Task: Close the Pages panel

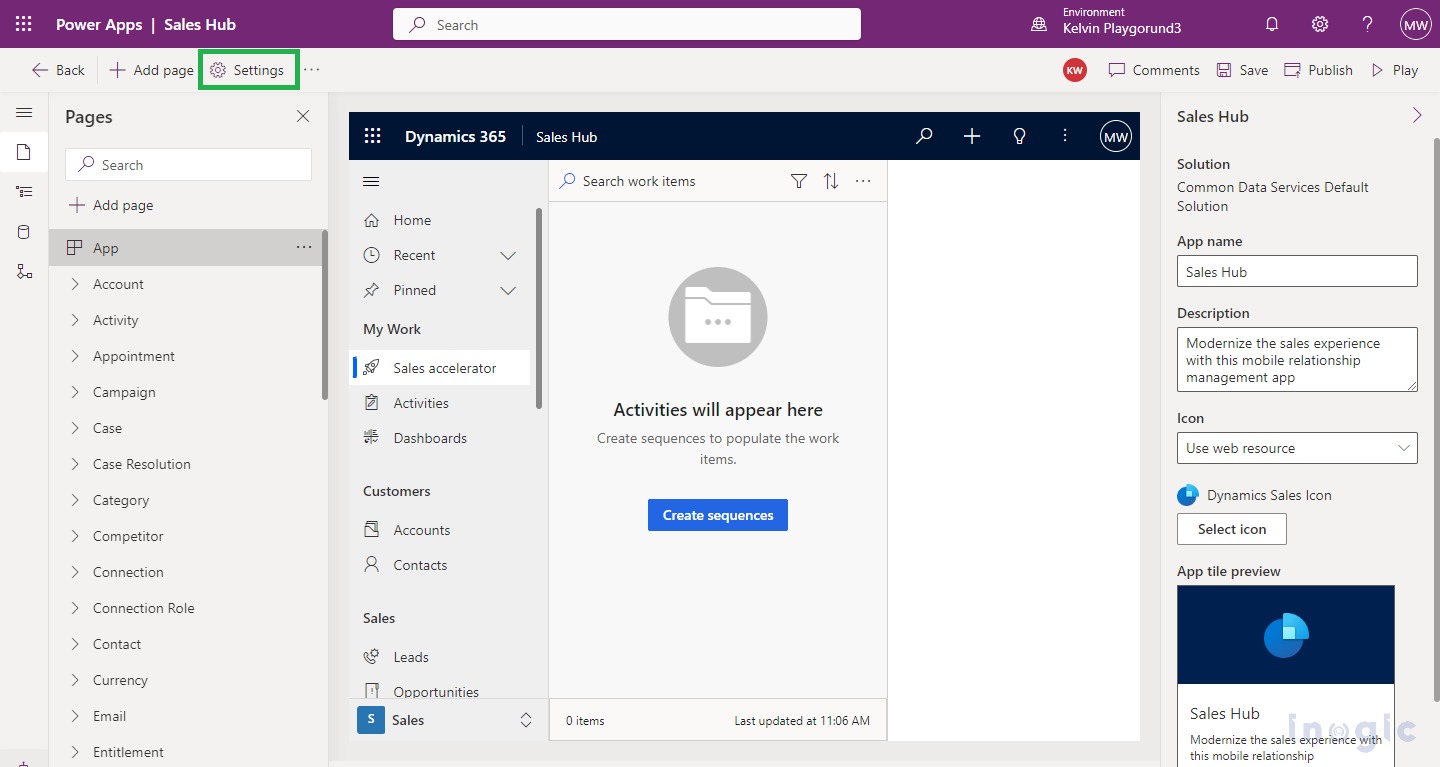Action: (x=303, y=117)
